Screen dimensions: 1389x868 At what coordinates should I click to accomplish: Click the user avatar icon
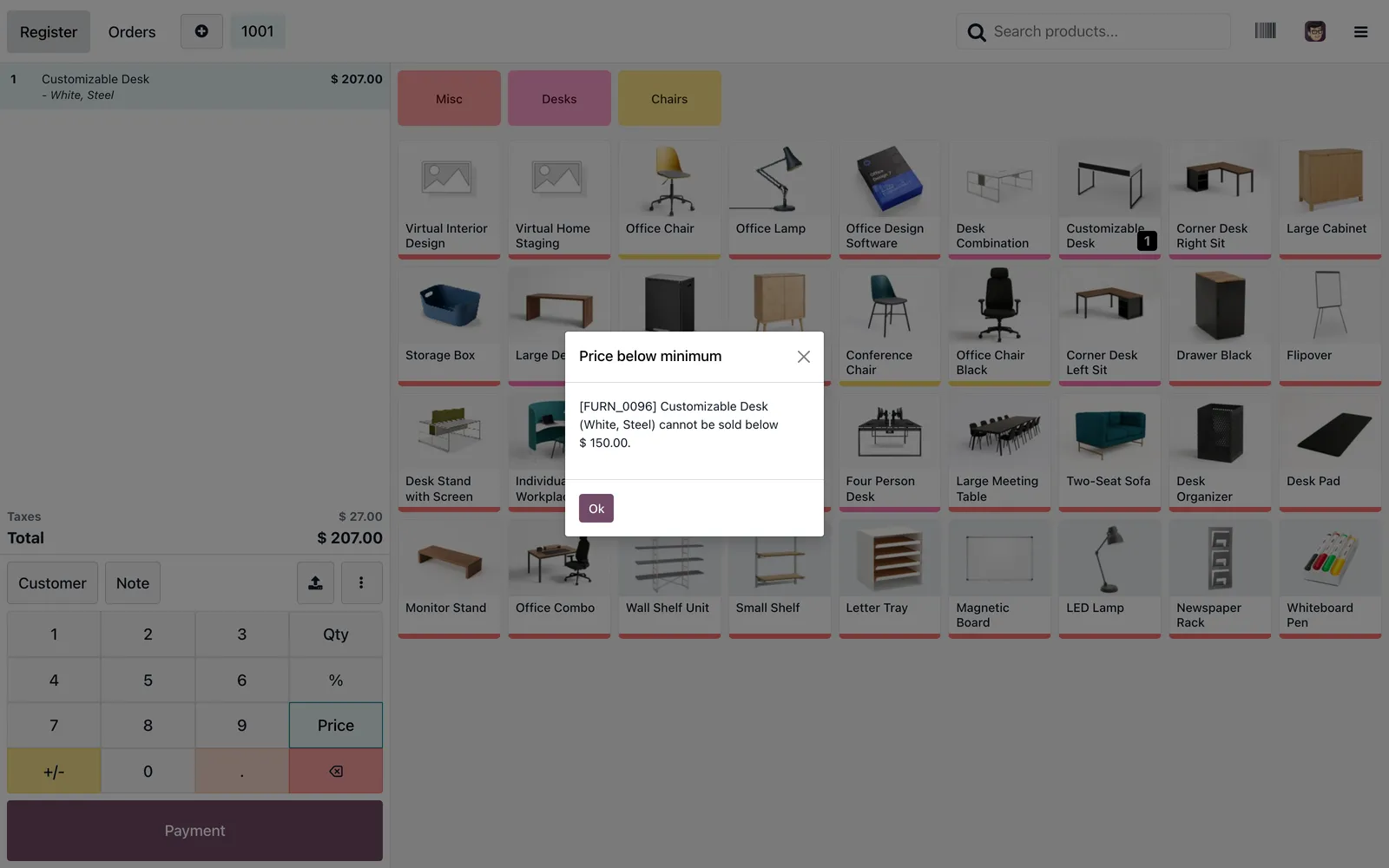point(1314,31)
